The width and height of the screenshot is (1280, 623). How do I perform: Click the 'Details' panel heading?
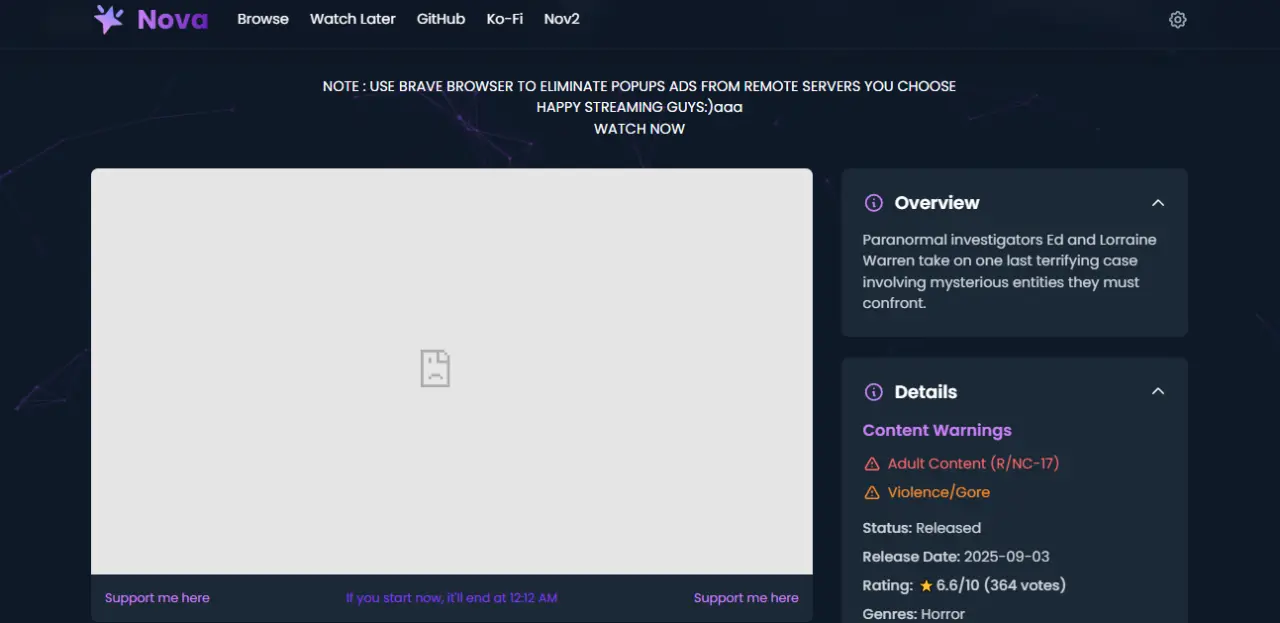pos(926,392)
